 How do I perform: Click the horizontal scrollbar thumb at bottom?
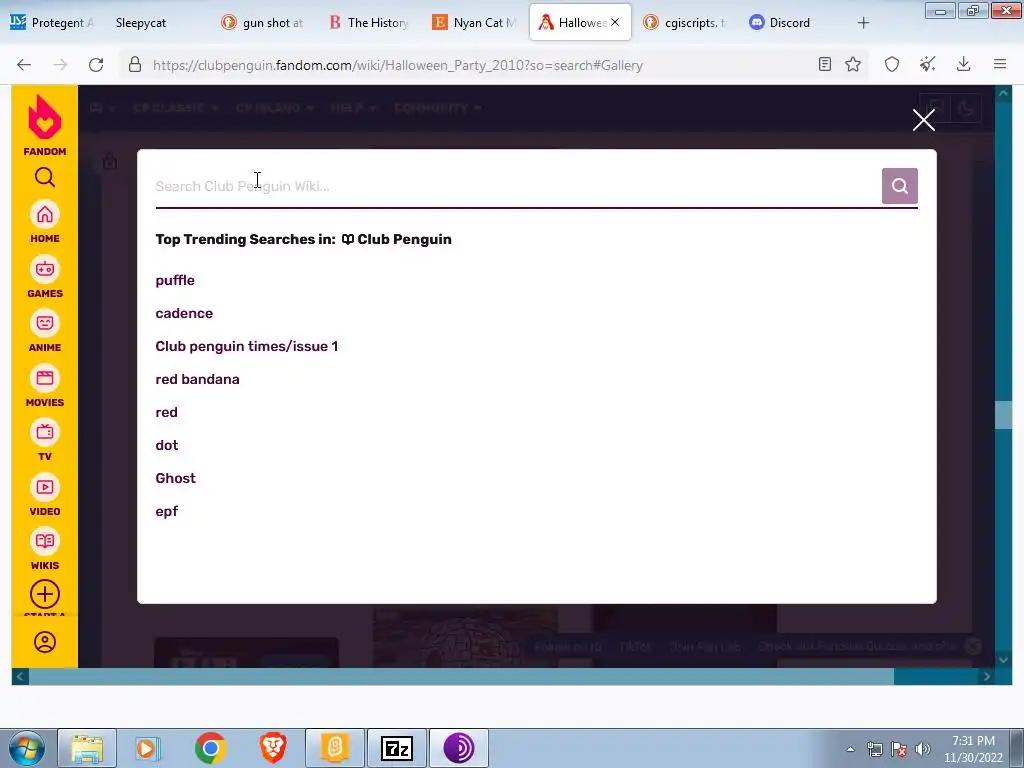pyautogui.click(x=461, y=677)
